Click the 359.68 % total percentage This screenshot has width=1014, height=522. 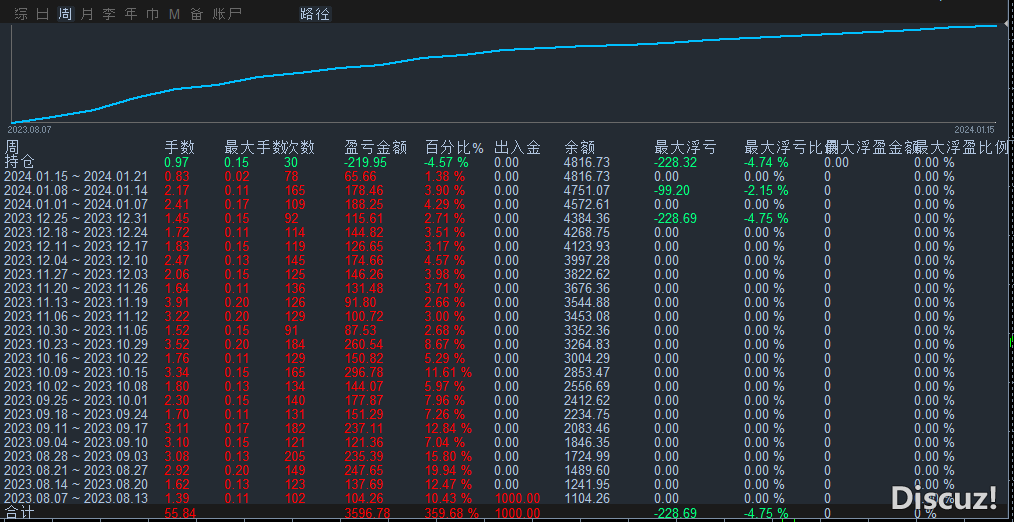click(x=452, y=514)
